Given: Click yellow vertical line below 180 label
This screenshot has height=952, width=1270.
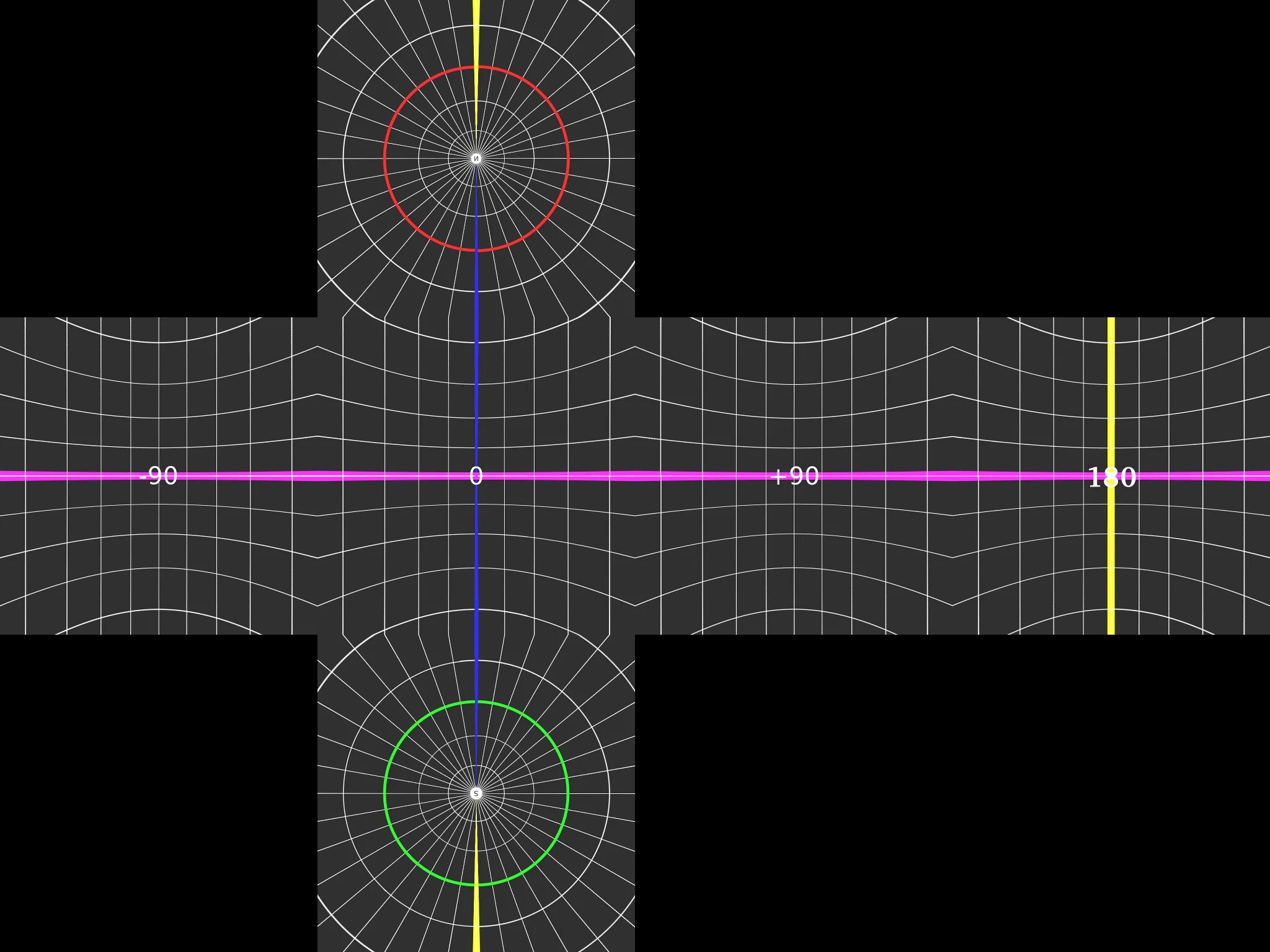Looking at the screenshot, I should [1111, 564].
